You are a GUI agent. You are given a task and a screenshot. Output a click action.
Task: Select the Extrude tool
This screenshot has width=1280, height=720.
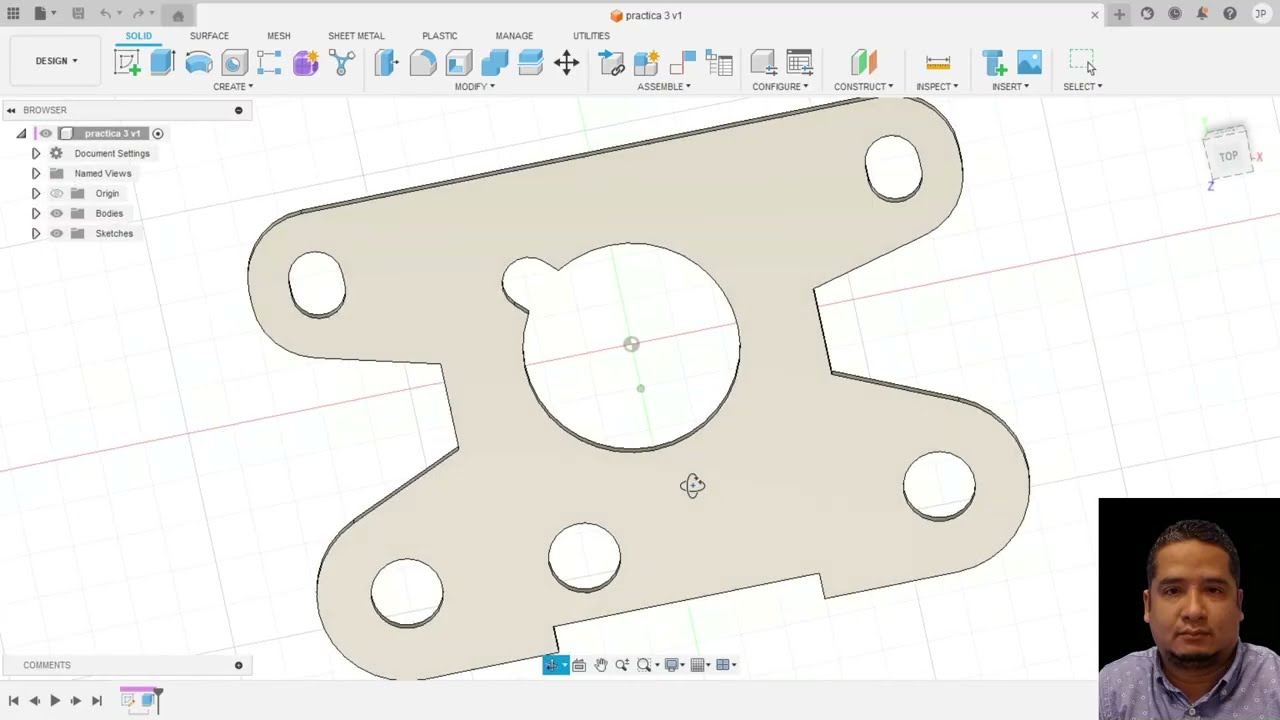[x=162, y=63]
